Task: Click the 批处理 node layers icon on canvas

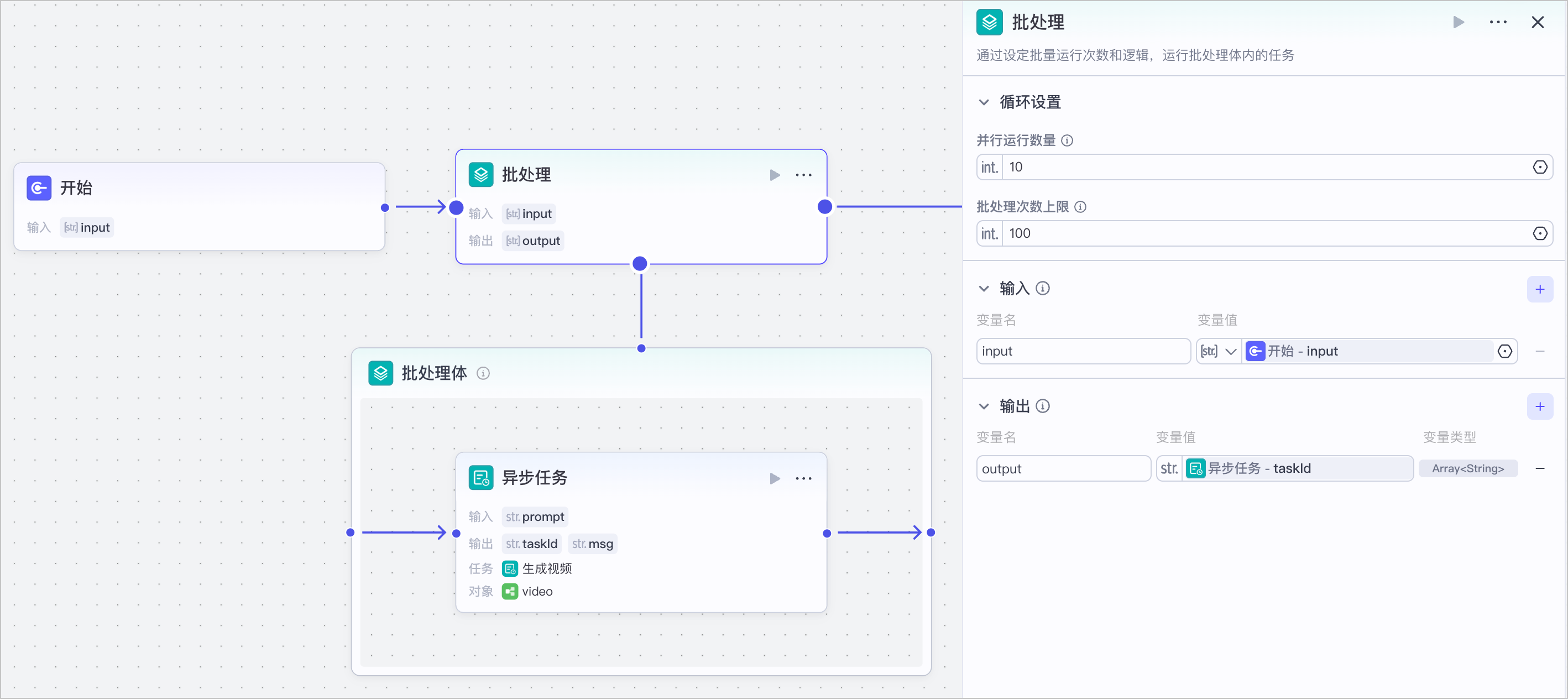Action: click(481, 175)
